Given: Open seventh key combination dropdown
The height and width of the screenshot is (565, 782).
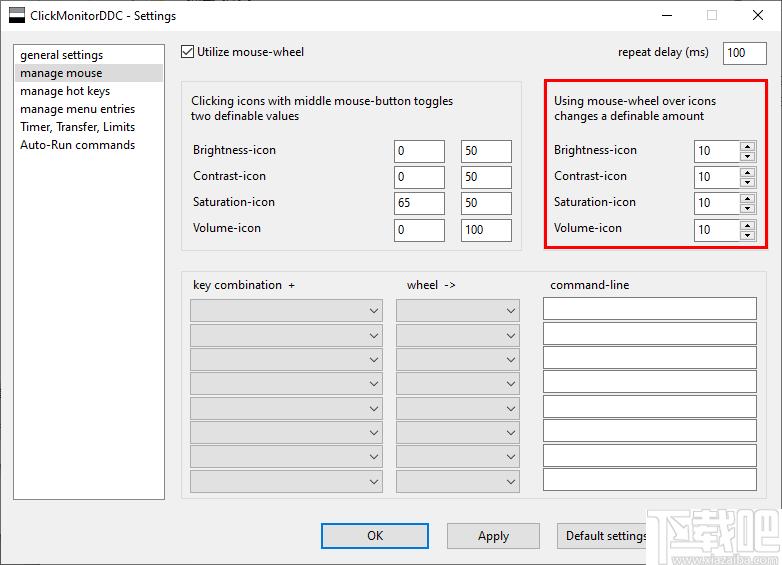Looking at the screenshot, I should 286,456.
